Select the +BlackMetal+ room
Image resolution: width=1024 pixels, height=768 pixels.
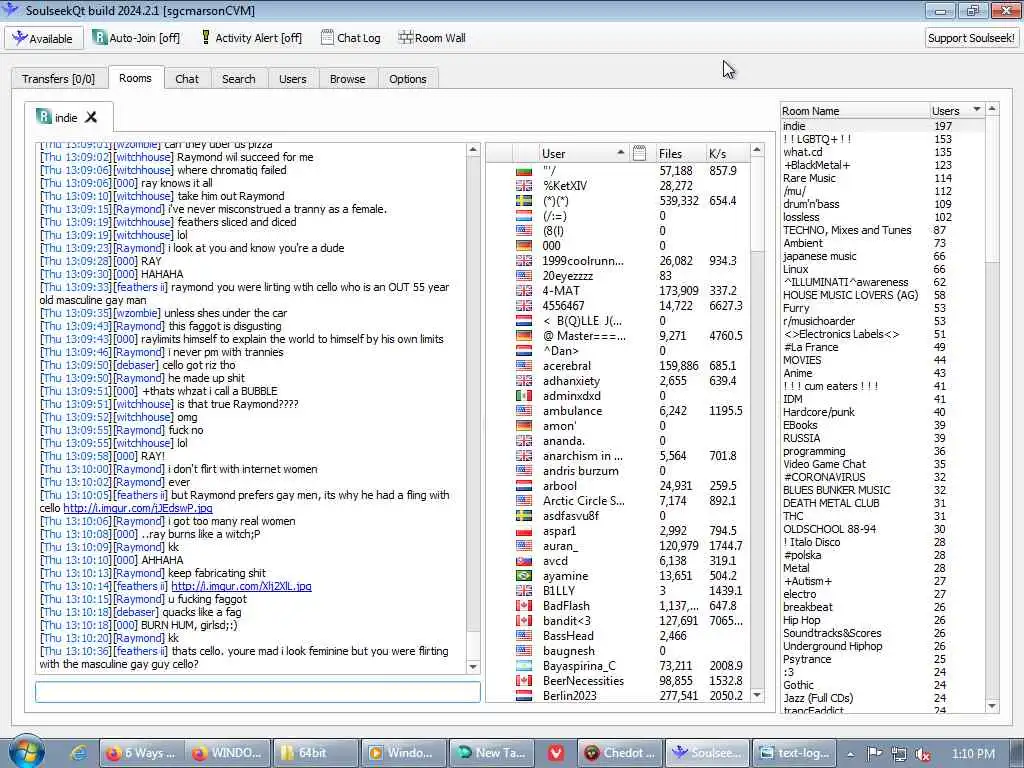816,165
